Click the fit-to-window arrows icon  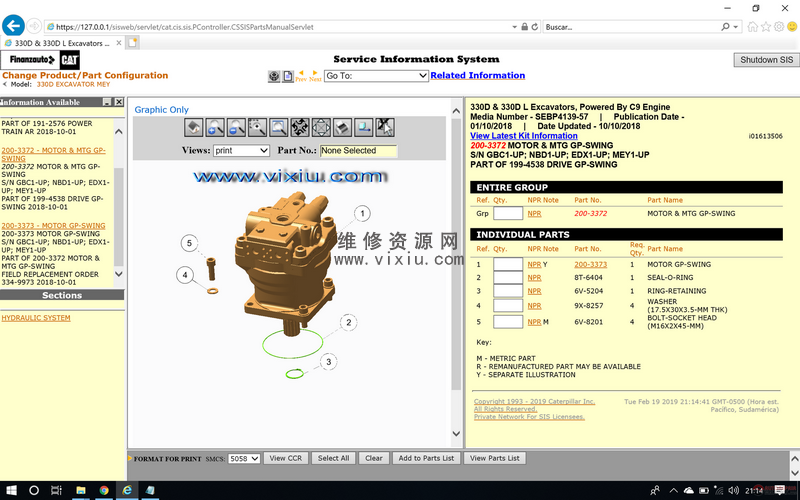[x=300, y=127]
